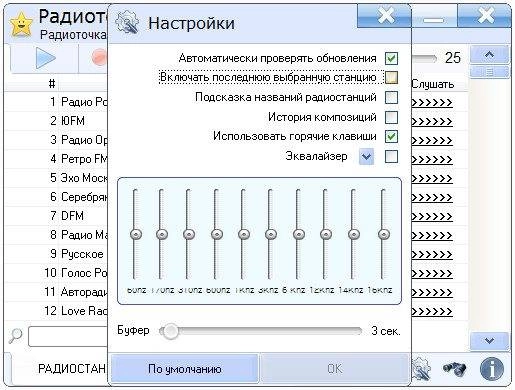515x390 pixels.
Task: Click >>>>>> link for Ретро FM row
Action: [x=432, y=159]
